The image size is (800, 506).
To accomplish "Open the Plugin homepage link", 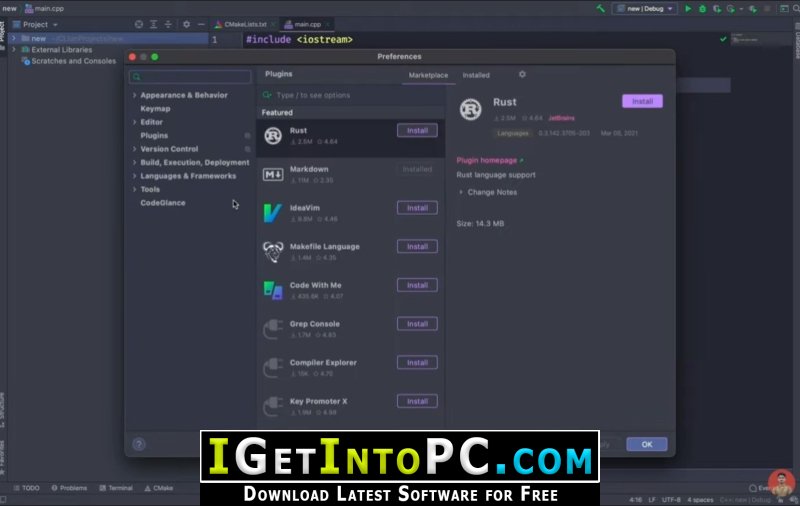I will point(487,160).
